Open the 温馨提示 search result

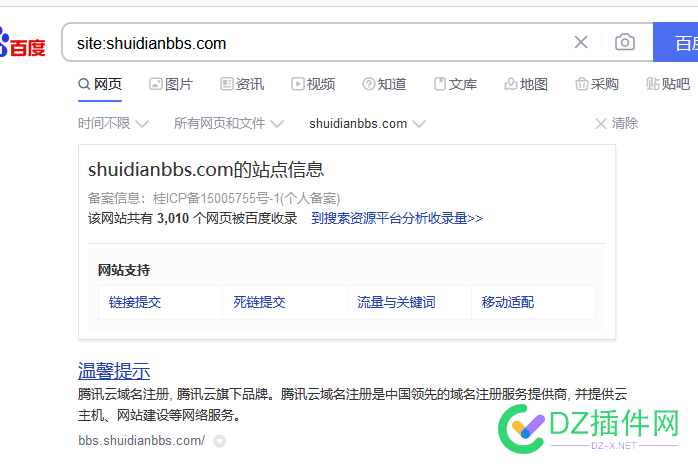pyautogui.click(x=114, y=371)
